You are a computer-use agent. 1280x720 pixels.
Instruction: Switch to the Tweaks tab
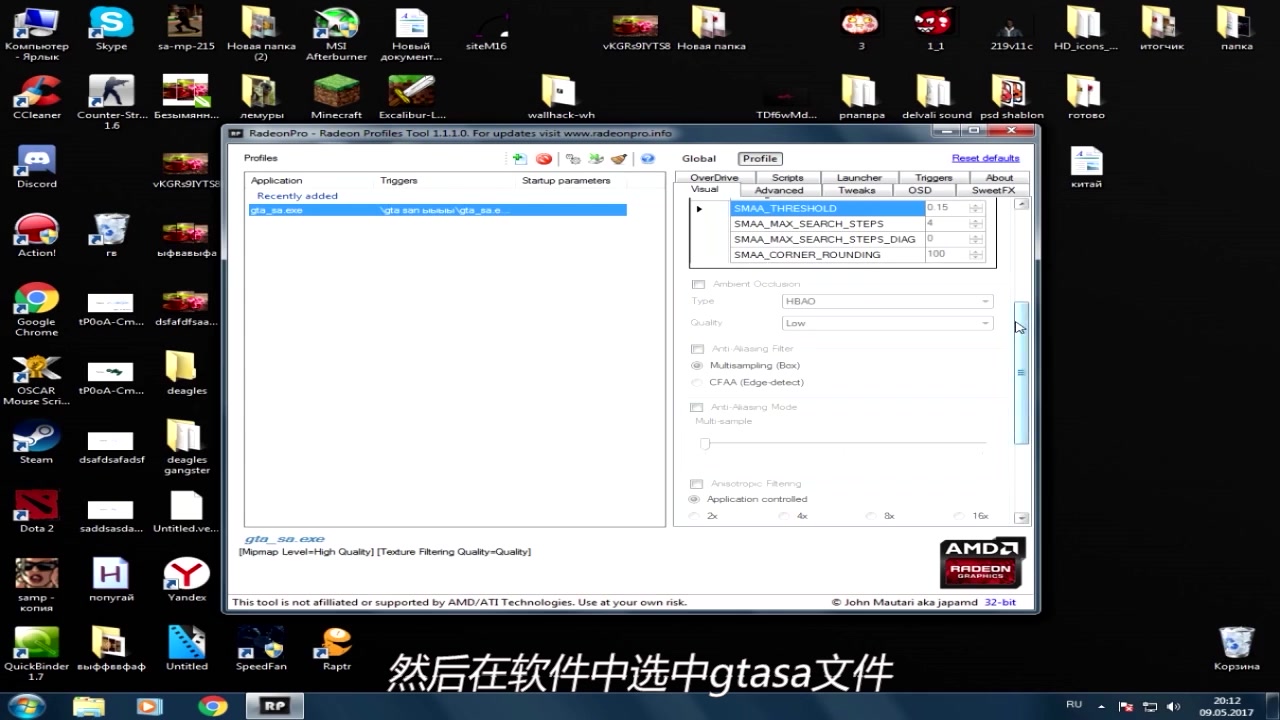(x=857, y=190)
